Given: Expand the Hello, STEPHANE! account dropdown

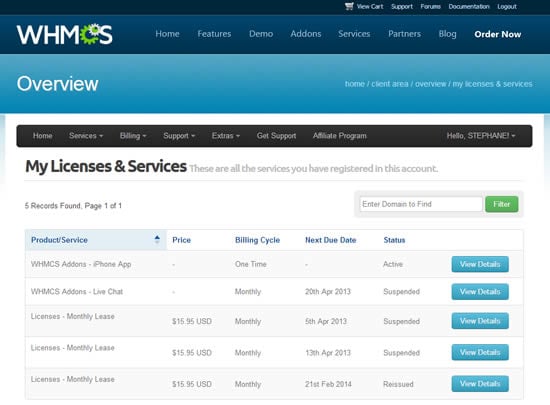Looking at the screenshot, I should (481, 136).
